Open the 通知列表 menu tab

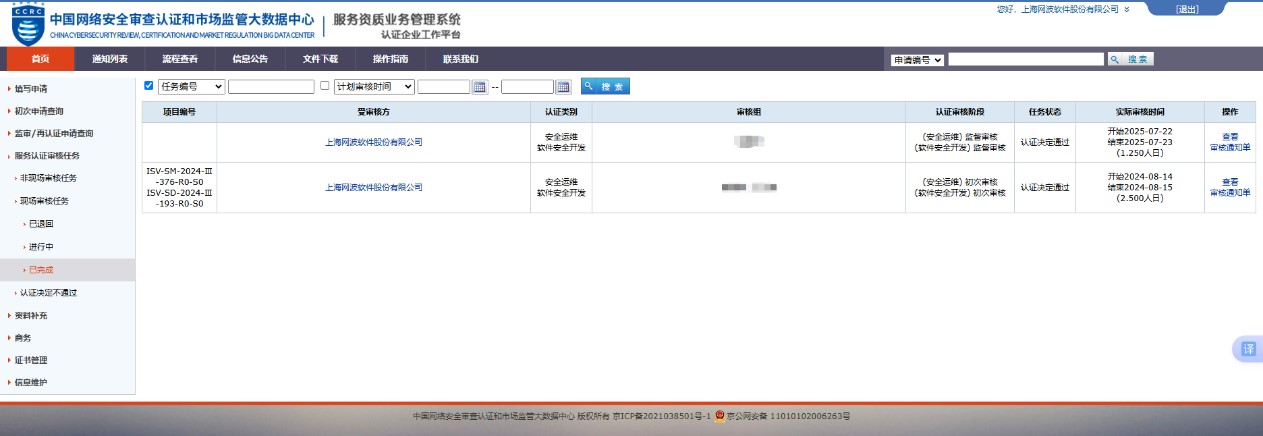110,59
